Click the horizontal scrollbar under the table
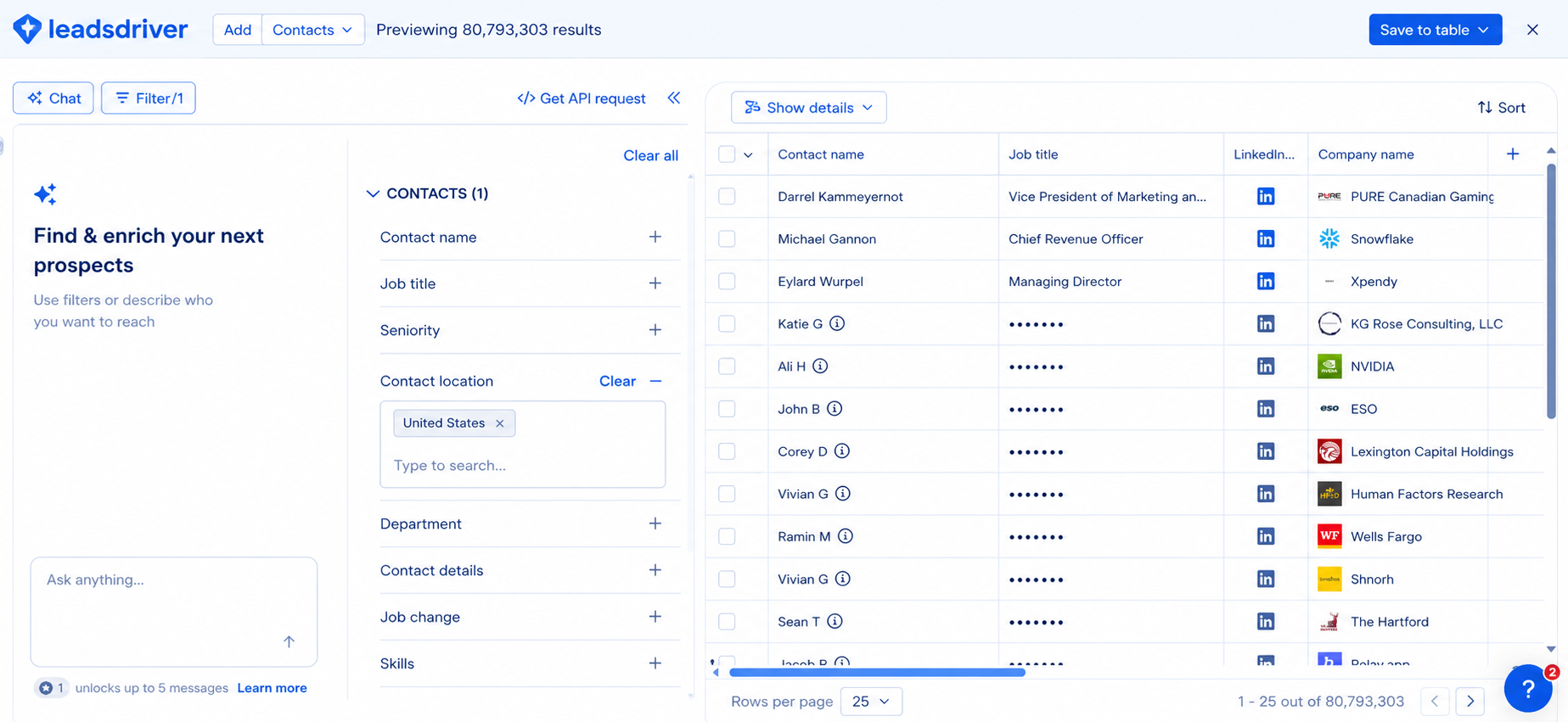The width and height of the screenshot is (1568, 722). pos(877,673)
